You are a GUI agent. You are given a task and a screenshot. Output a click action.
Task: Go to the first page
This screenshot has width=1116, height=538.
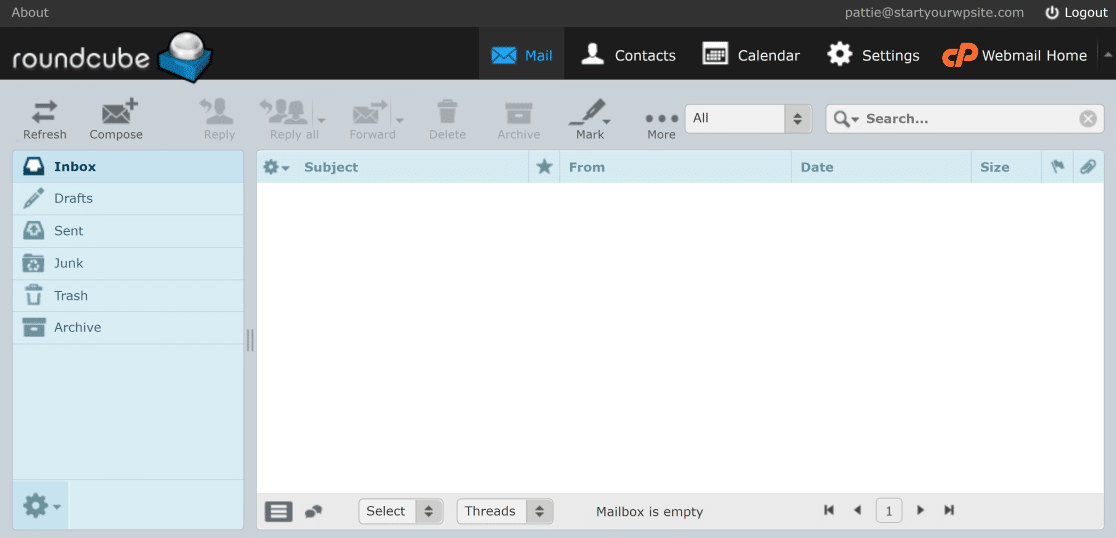(x=828, y=510)
